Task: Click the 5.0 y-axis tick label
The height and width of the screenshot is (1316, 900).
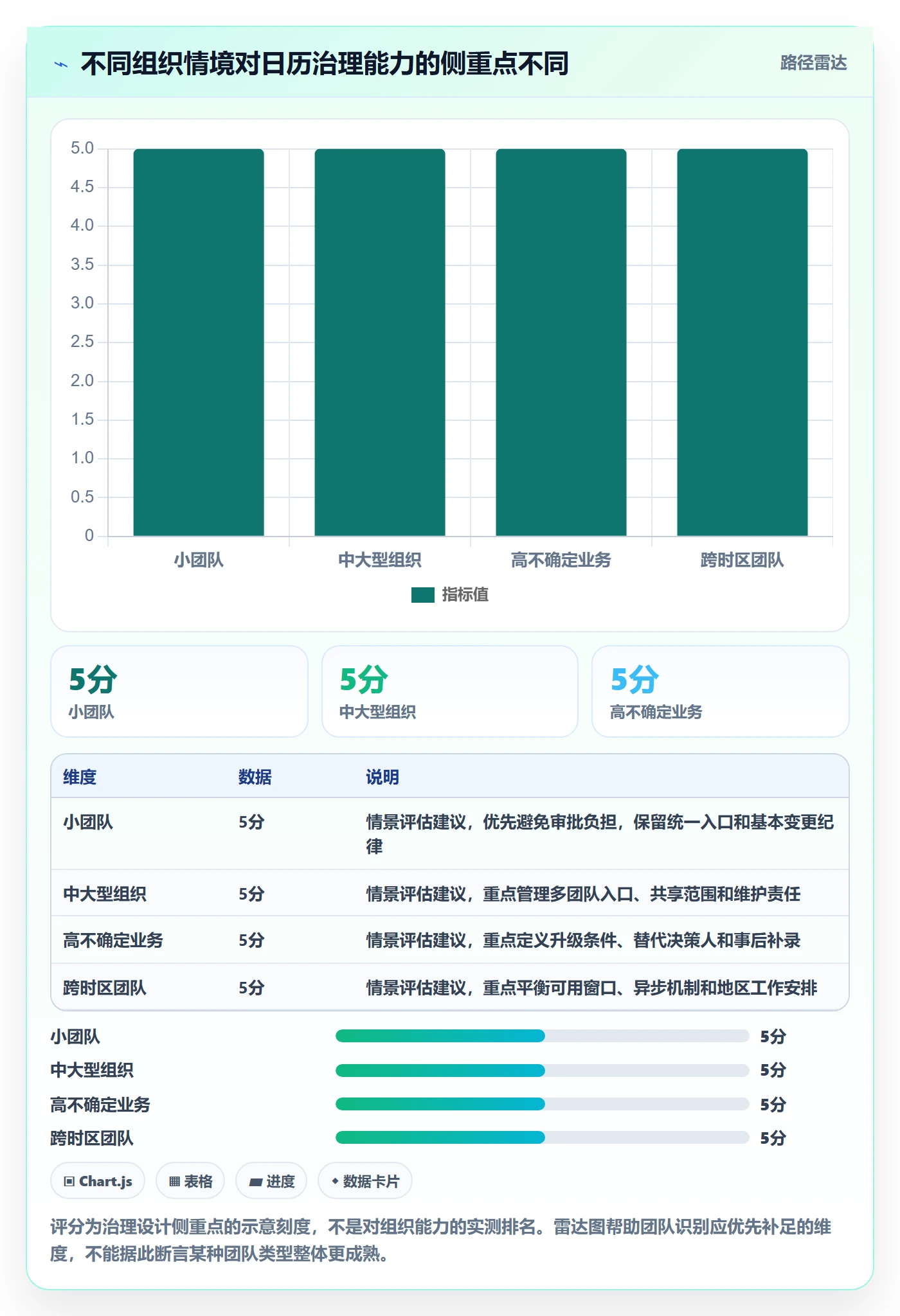Action: point(82,148)
